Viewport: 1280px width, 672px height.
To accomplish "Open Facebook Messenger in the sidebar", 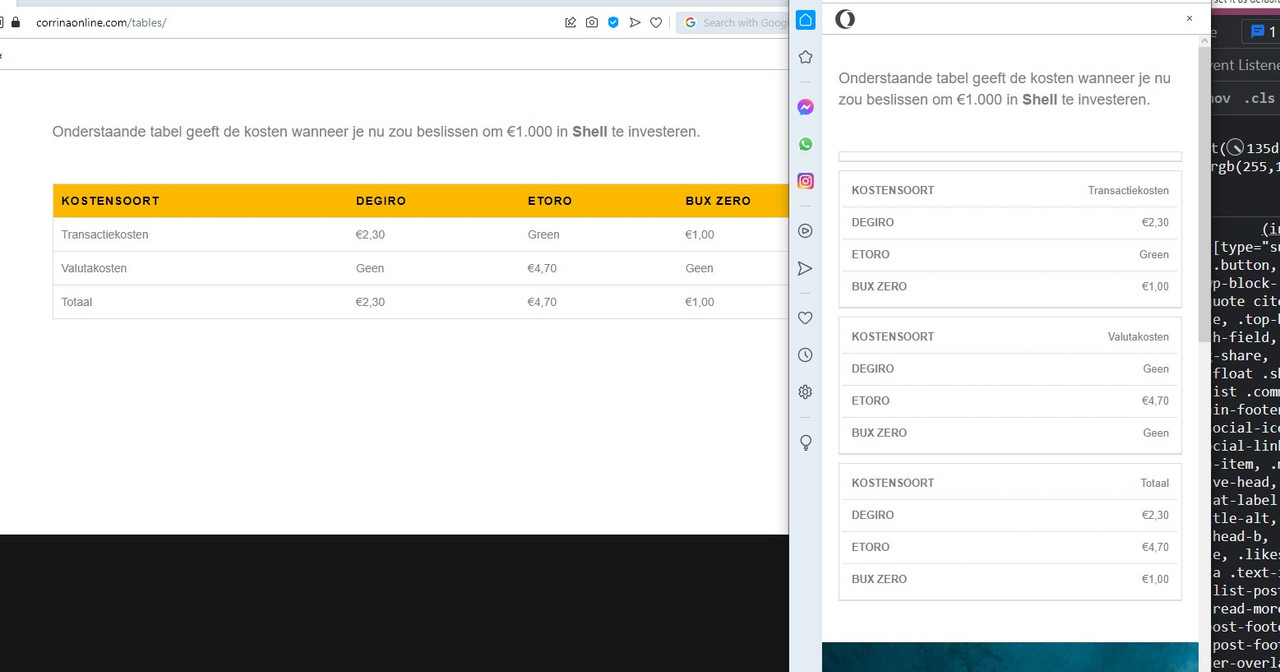I will 805,107.
